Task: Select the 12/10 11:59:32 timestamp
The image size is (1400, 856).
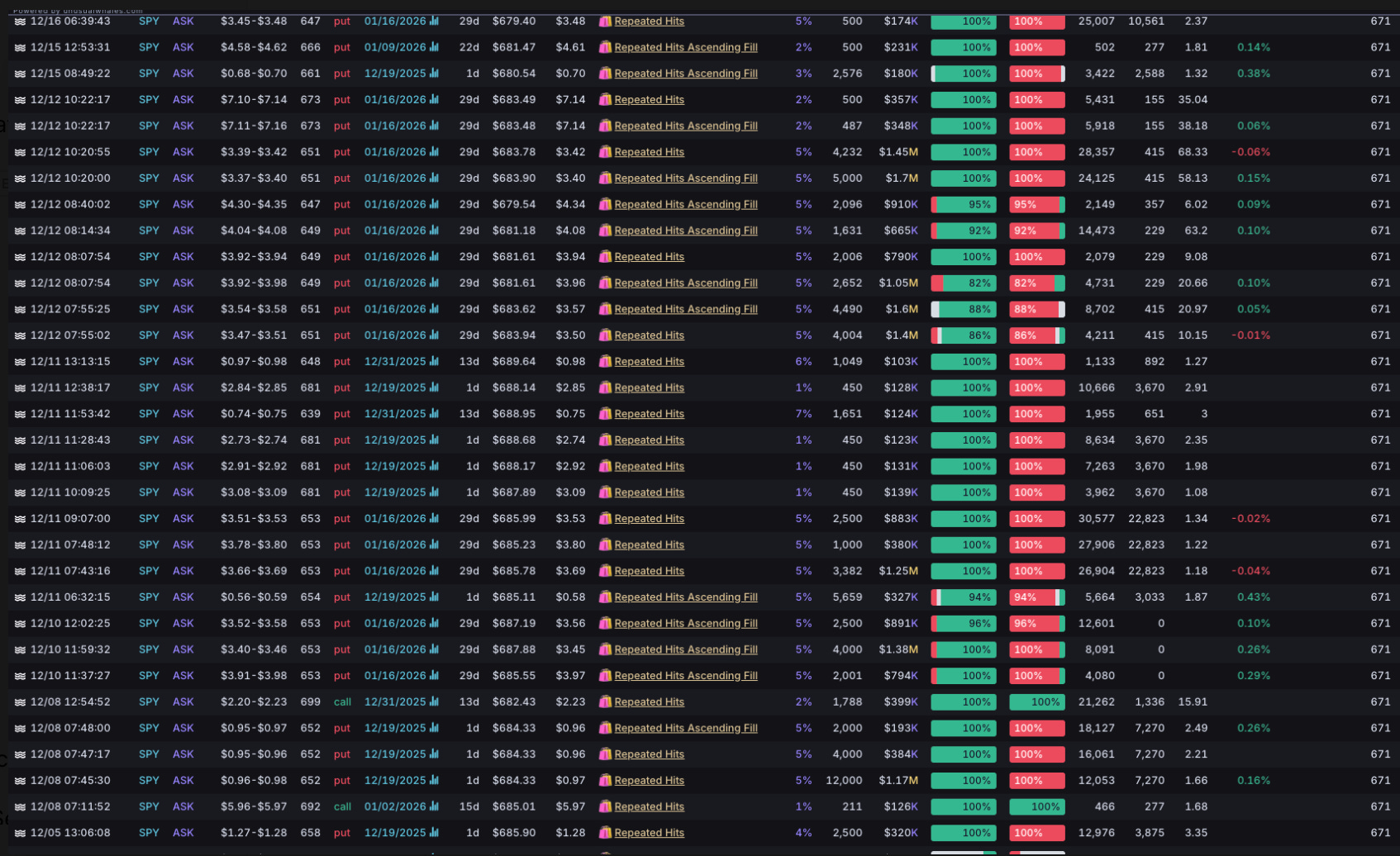Action: tap(70, 649)
